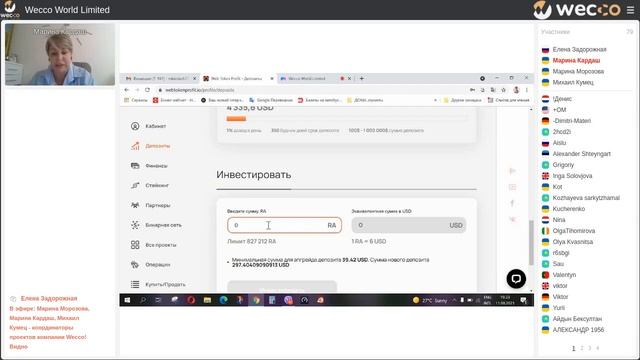Select participant АЛЕКСАНДР 1956
This screenshot has width=640, height=360.
(578, 330)
